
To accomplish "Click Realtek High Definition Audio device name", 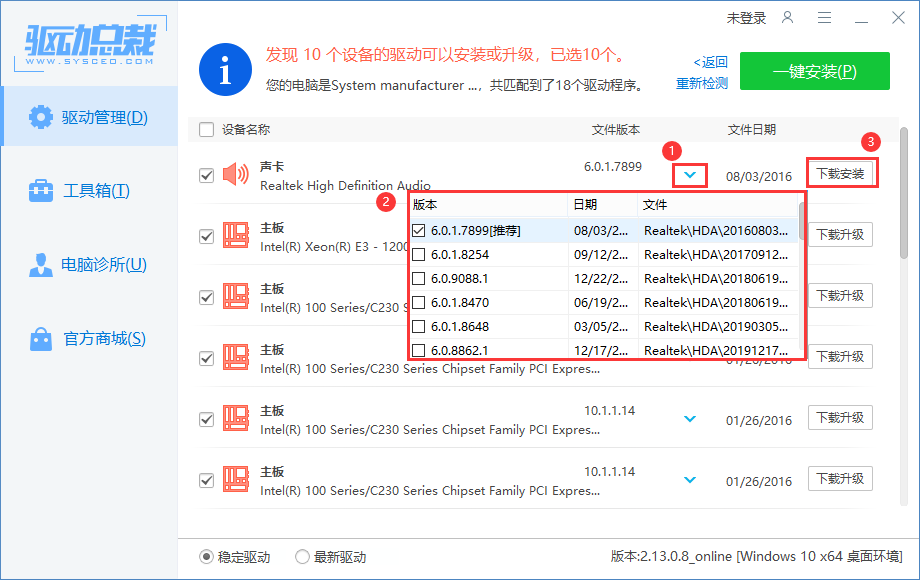I will (x=345, y=185).
